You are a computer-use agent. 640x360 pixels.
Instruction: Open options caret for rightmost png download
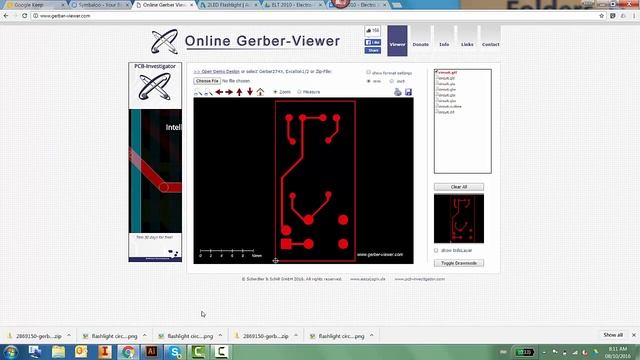point(372,336)
